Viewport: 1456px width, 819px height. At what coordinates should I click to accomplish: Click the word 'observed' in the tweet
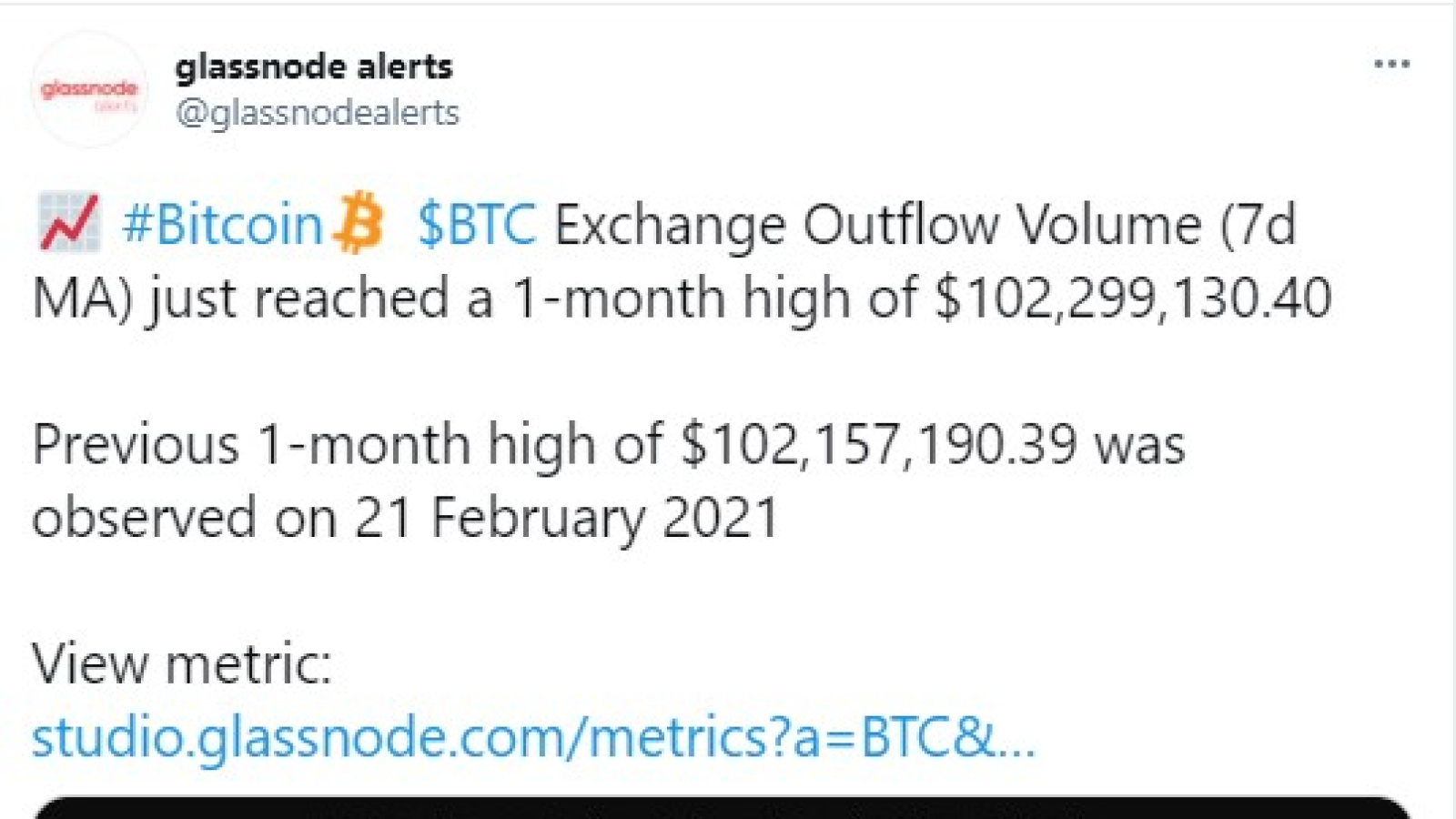coord(144,518)
